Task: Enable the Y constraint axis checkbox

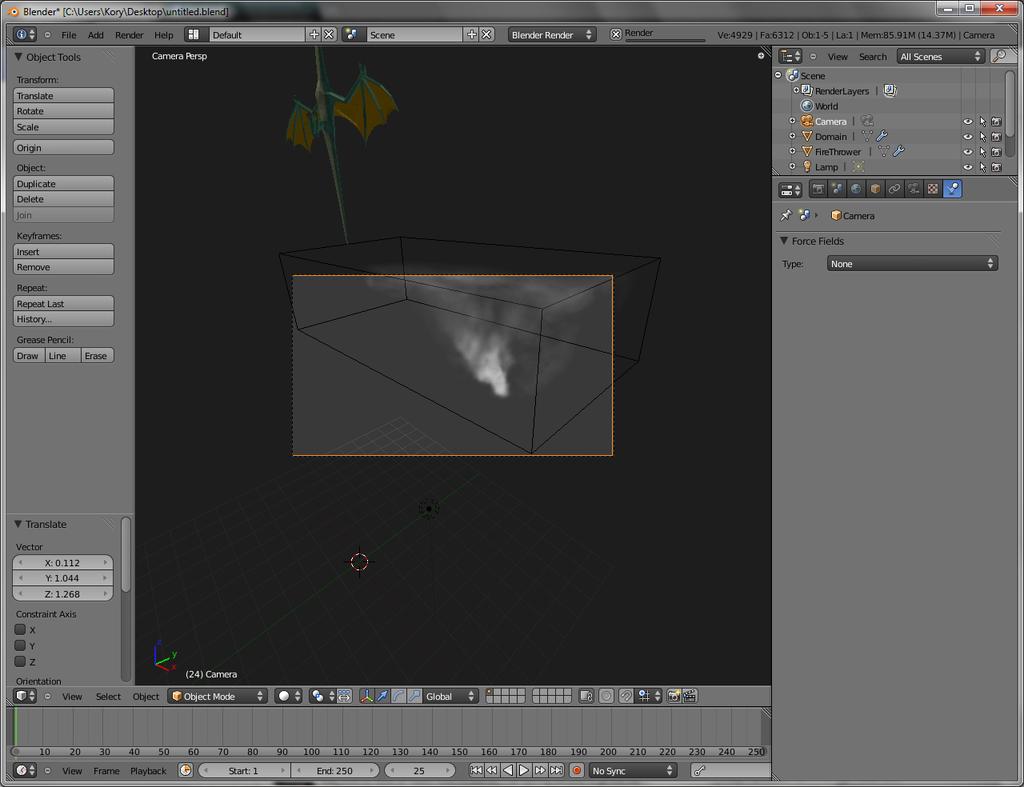Action: pos(20,645)
